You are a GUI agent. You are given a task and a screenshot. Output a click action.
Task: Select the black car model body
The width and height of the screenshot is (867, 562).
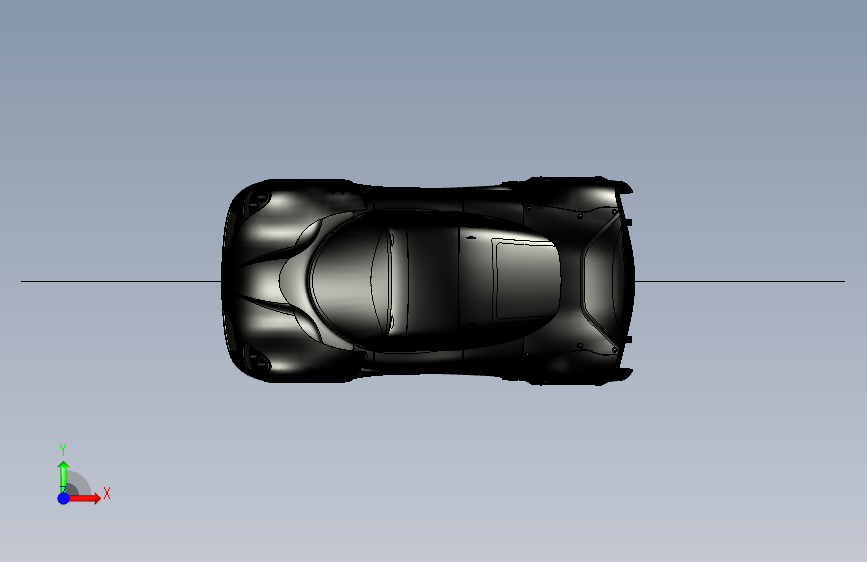point(427,281)
